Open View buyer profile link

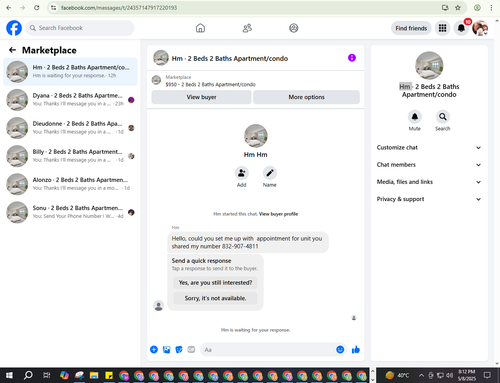tap(278, 214)
